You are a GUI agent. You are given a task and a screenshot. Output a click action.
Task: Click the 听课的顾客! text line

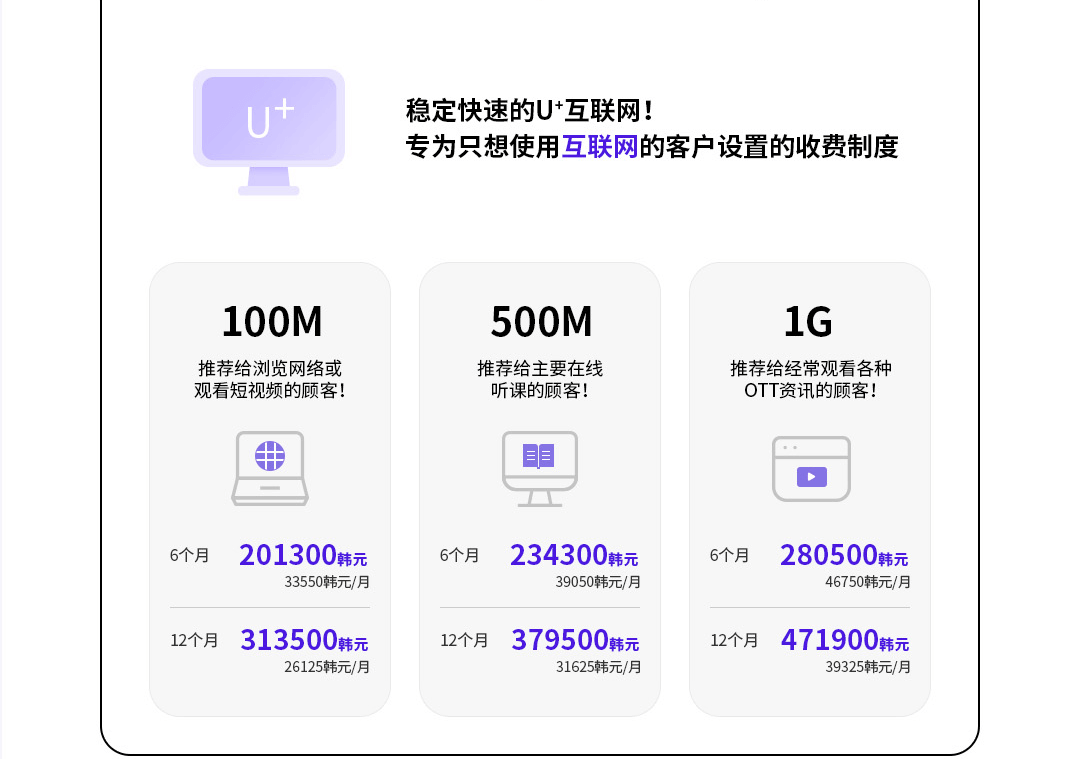point(540,391)
